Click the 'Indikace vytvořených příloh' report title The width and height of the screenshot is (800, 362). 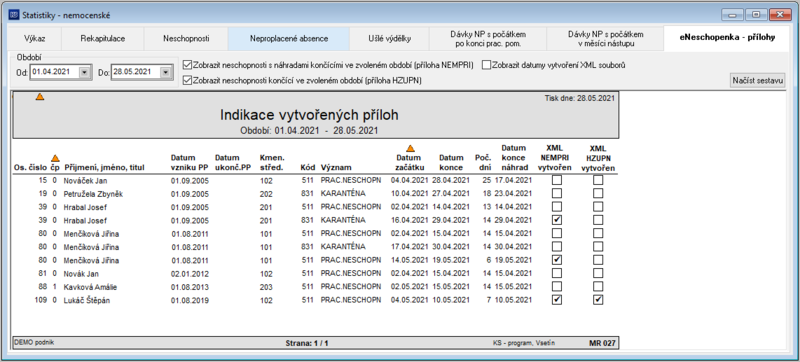click(309, 115)
